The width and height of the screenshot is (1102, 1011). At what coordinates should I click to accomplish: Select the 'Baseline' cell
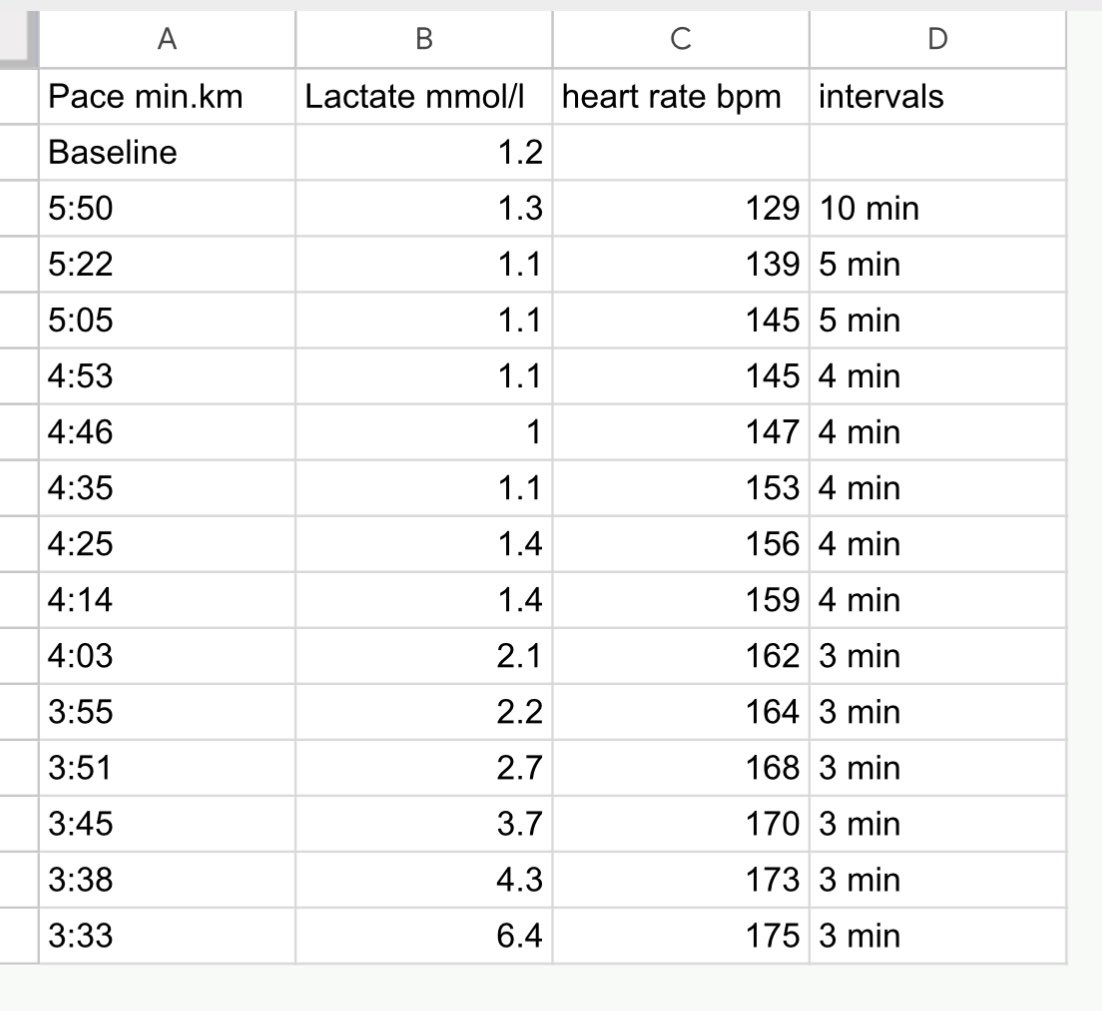(x=167, y=152)
